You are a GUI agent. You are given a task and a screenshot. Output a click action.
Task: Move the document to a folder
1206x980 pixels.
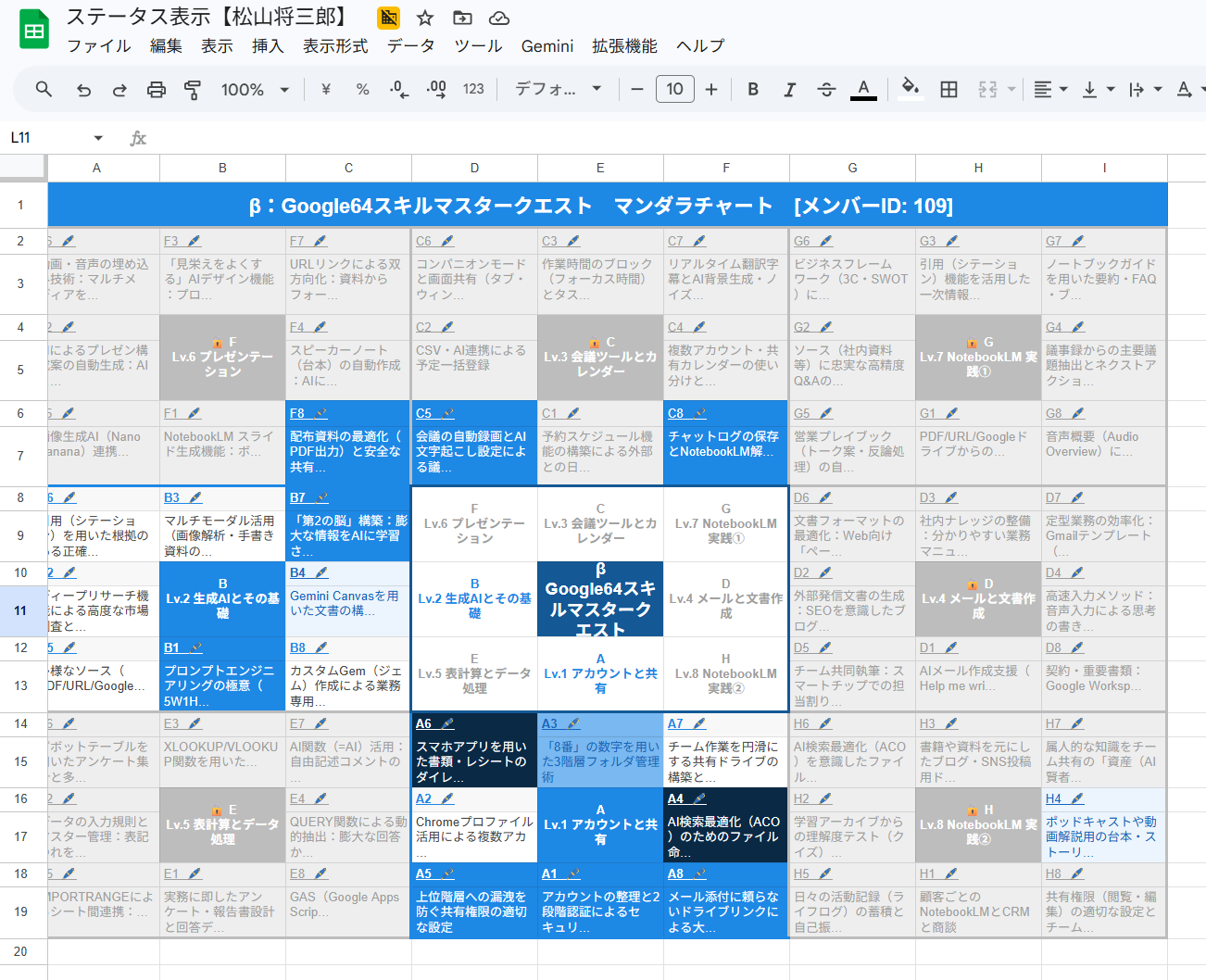click(462, 18)
